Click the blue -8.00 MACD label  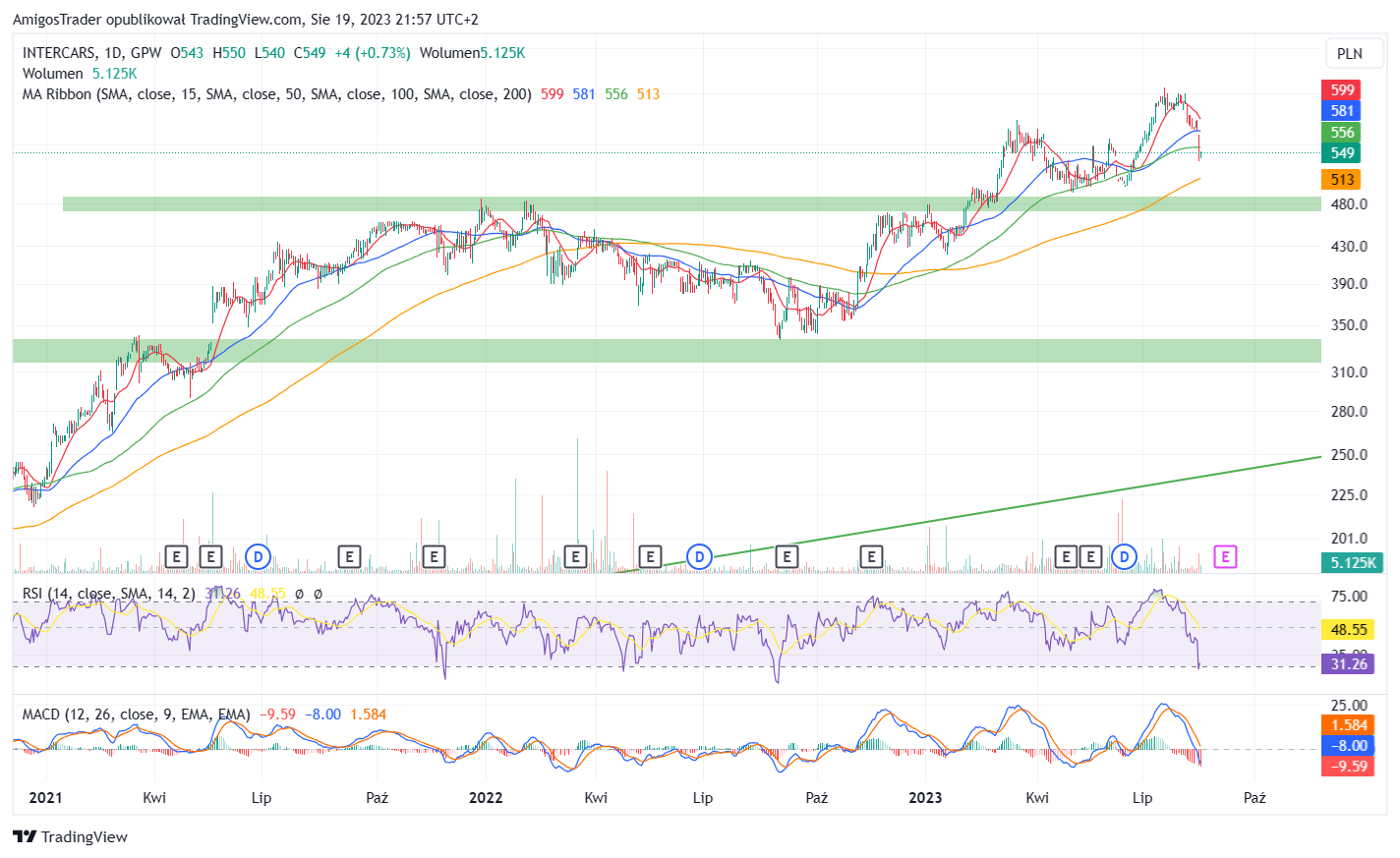click(1349, 746)
